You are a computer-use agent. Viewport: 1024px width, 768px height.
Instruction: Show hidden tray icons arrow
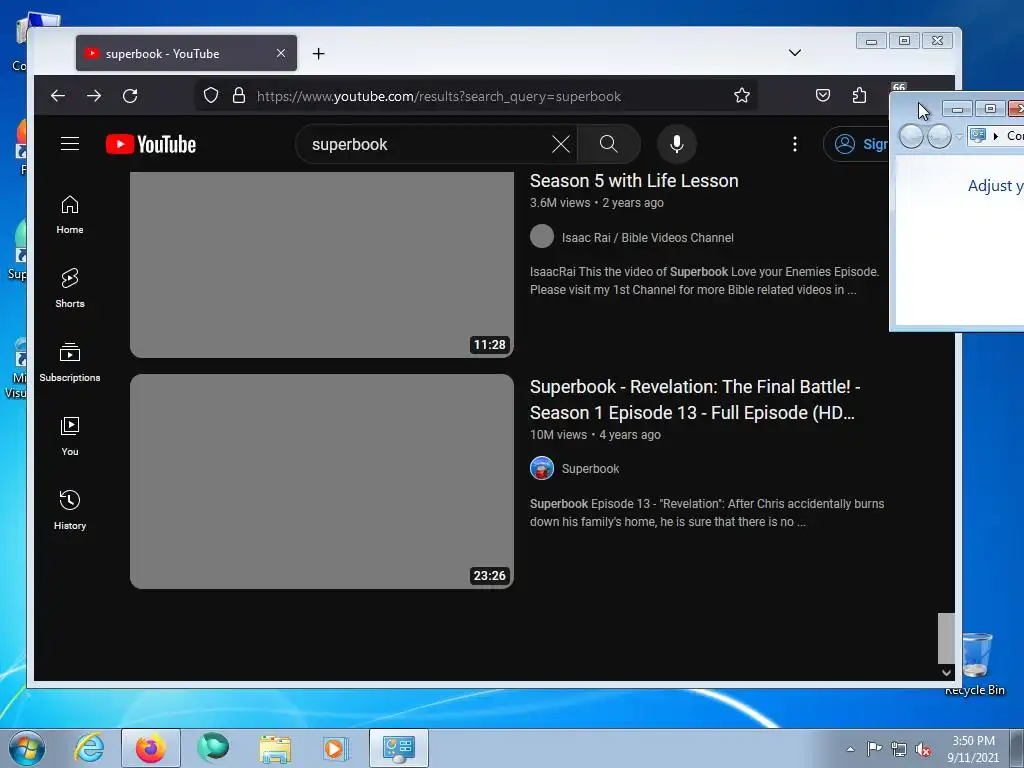(850, 749)
